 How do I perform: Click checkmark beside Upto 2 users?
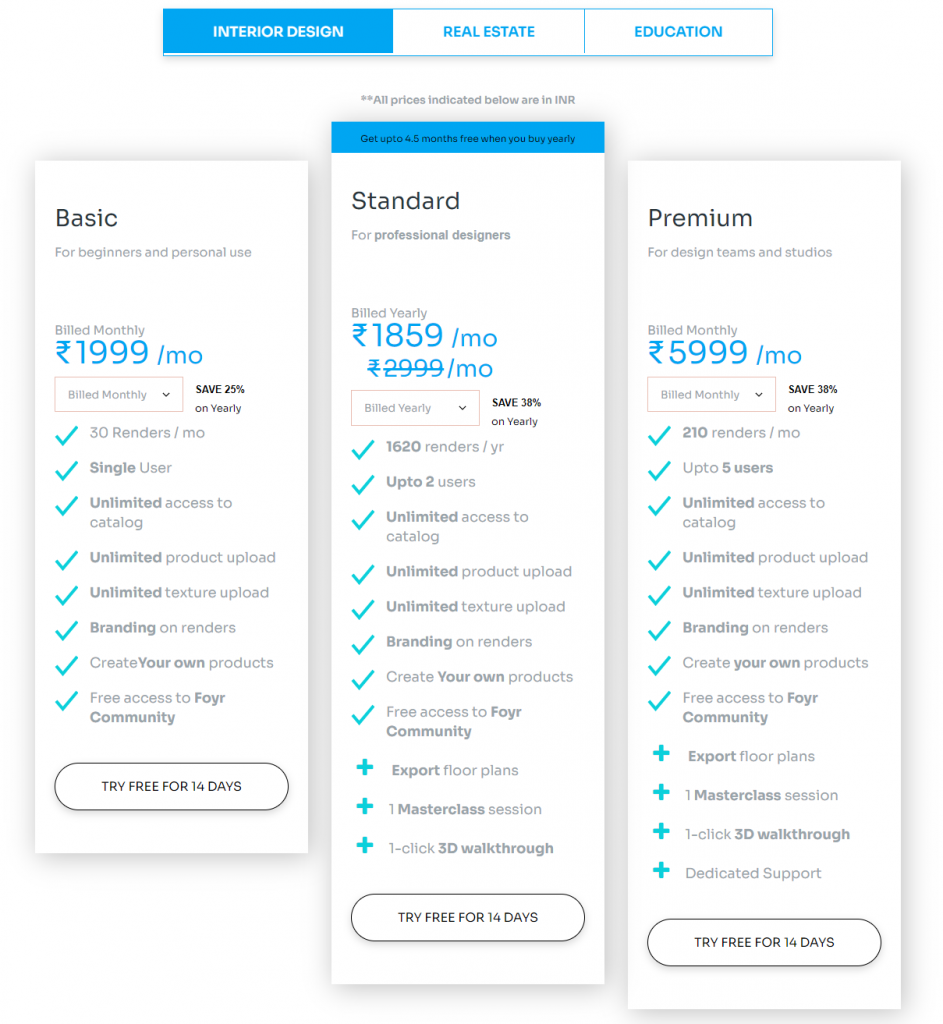[x=363, y=484]
